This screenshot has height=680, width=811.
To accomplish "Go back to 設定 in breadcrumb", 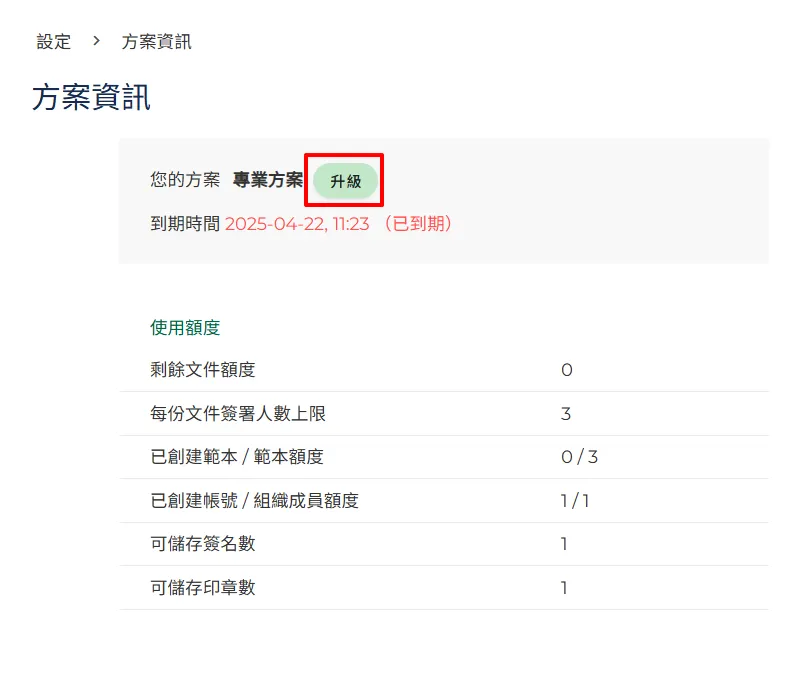I will [54, 42].
